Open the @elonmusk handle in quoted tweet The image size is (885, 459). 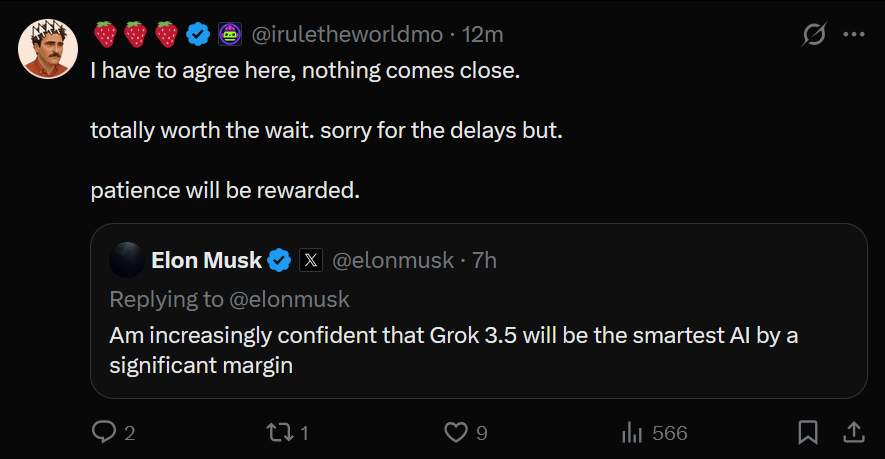[x=393, y=261]
